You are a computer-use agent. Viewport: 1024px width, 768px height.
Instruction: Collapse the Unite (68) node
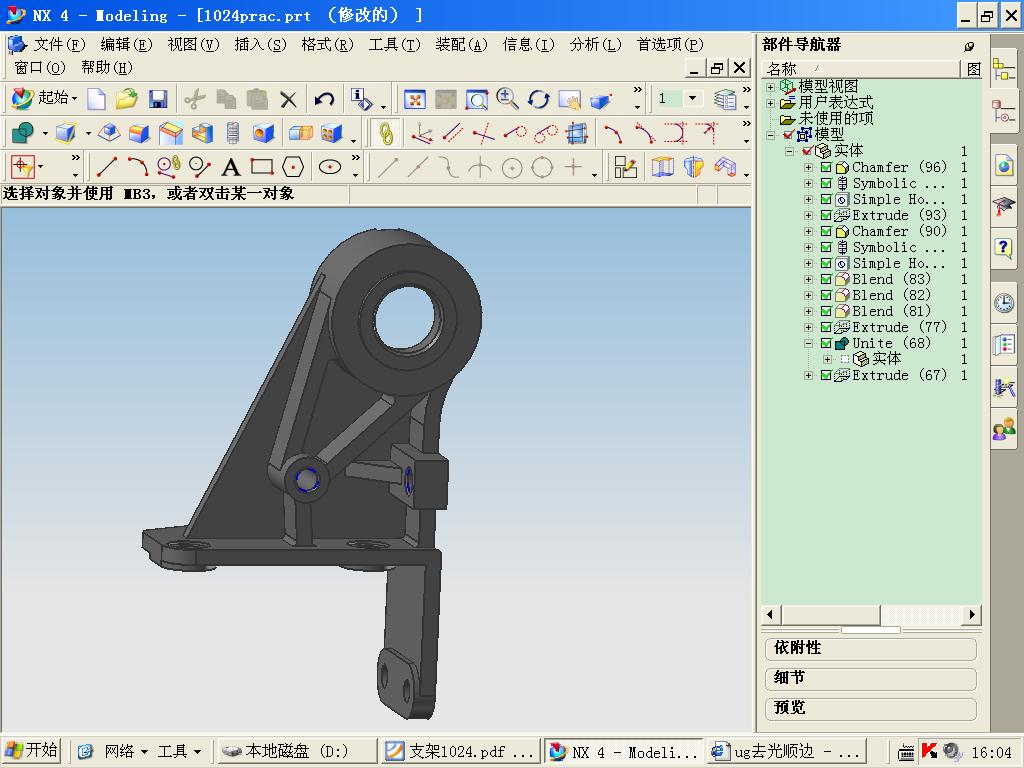click(808, 343)
